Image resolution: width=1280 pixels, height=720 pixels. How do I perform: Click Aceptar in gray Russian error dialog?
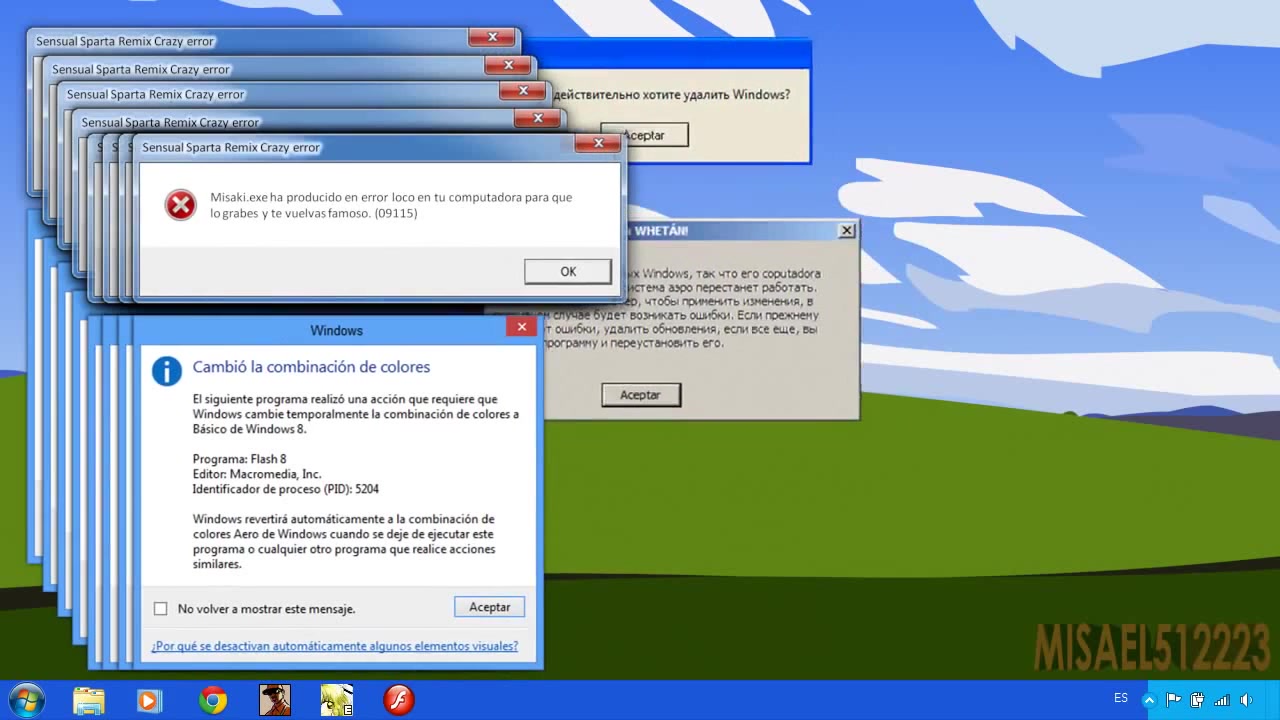(640, 395)
